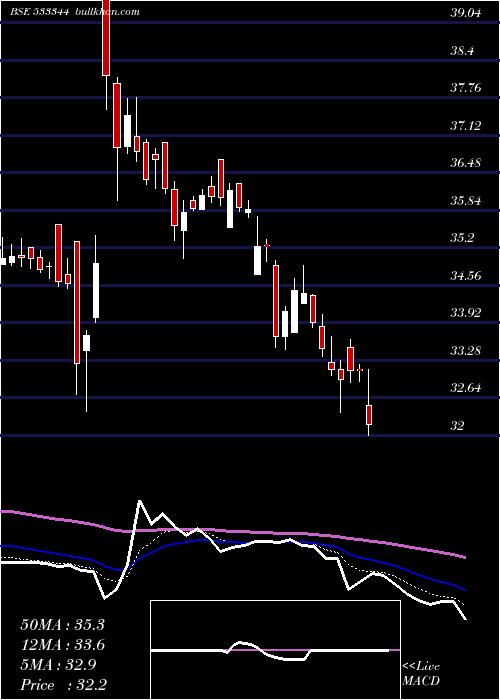Click the 39.04 price axis label
Viewport: 500px width, 700px height.
click(x=466, y=13)
